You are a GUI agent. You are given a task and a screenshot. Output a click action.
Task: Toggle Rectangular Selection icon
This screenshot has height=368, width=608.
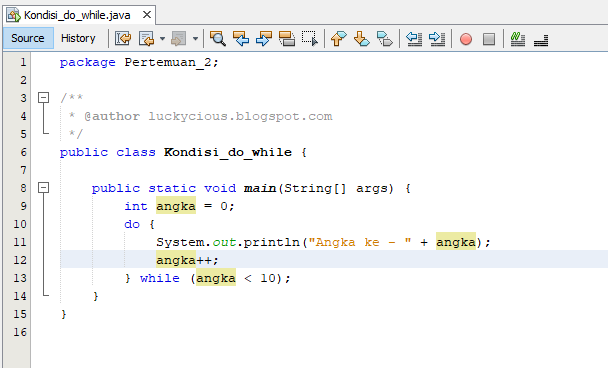[x=310, y=38]
